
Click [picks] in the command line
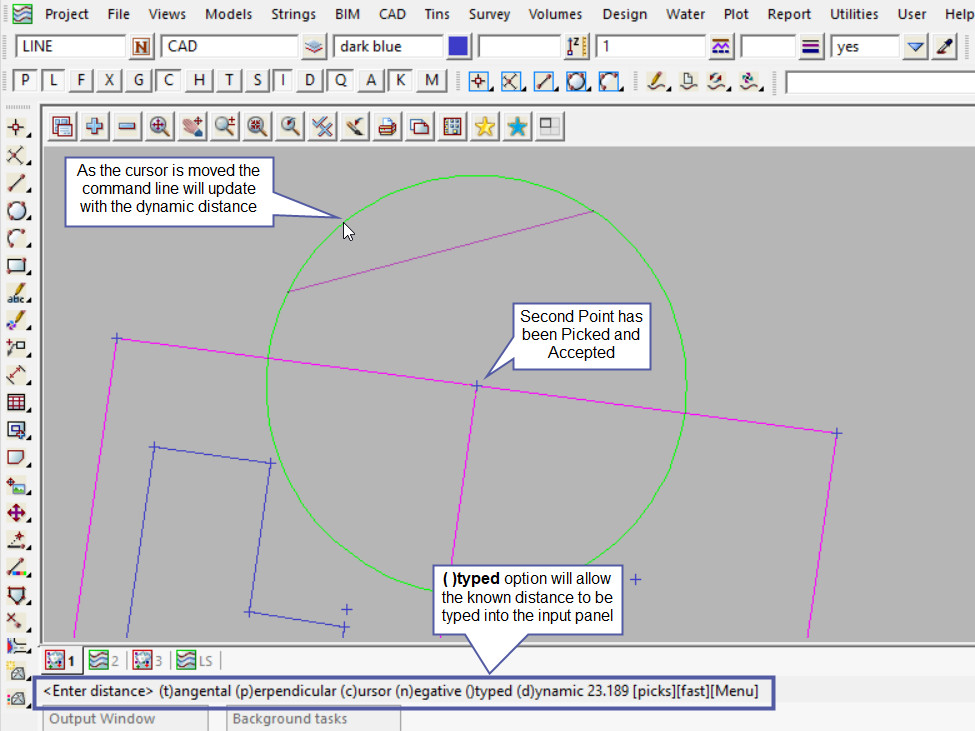click(x=657, y=691)
